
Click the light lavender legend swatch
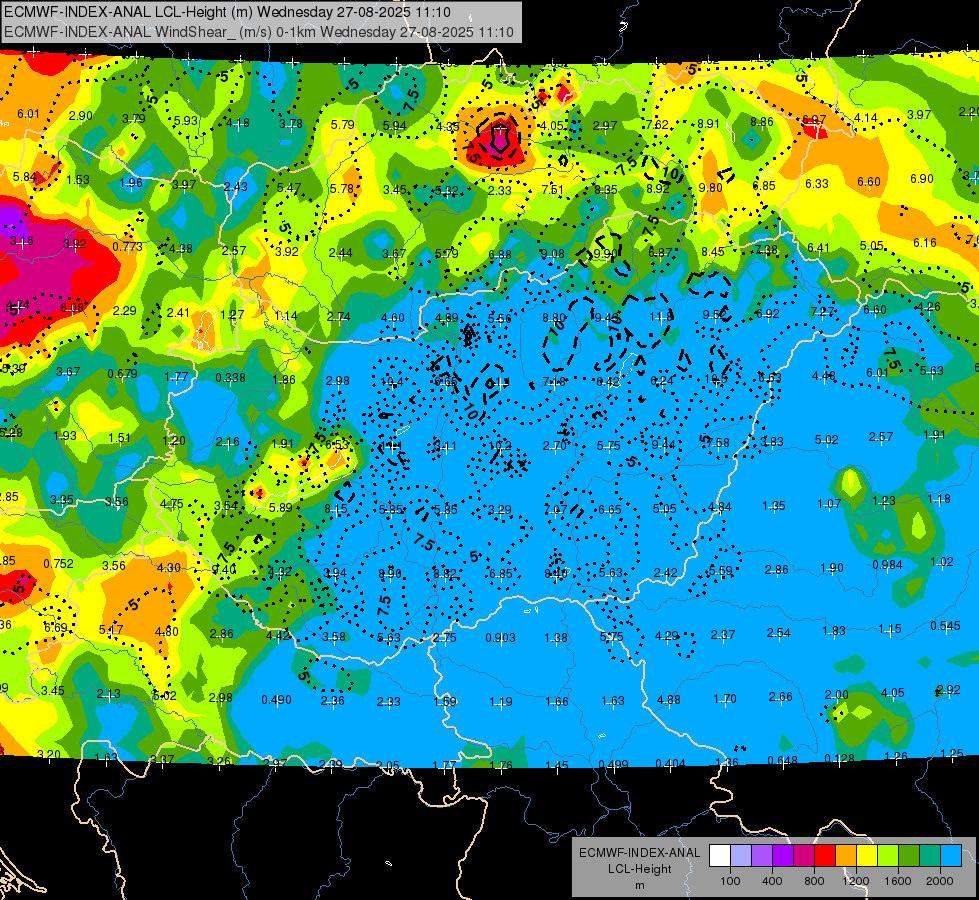(741, 855)
